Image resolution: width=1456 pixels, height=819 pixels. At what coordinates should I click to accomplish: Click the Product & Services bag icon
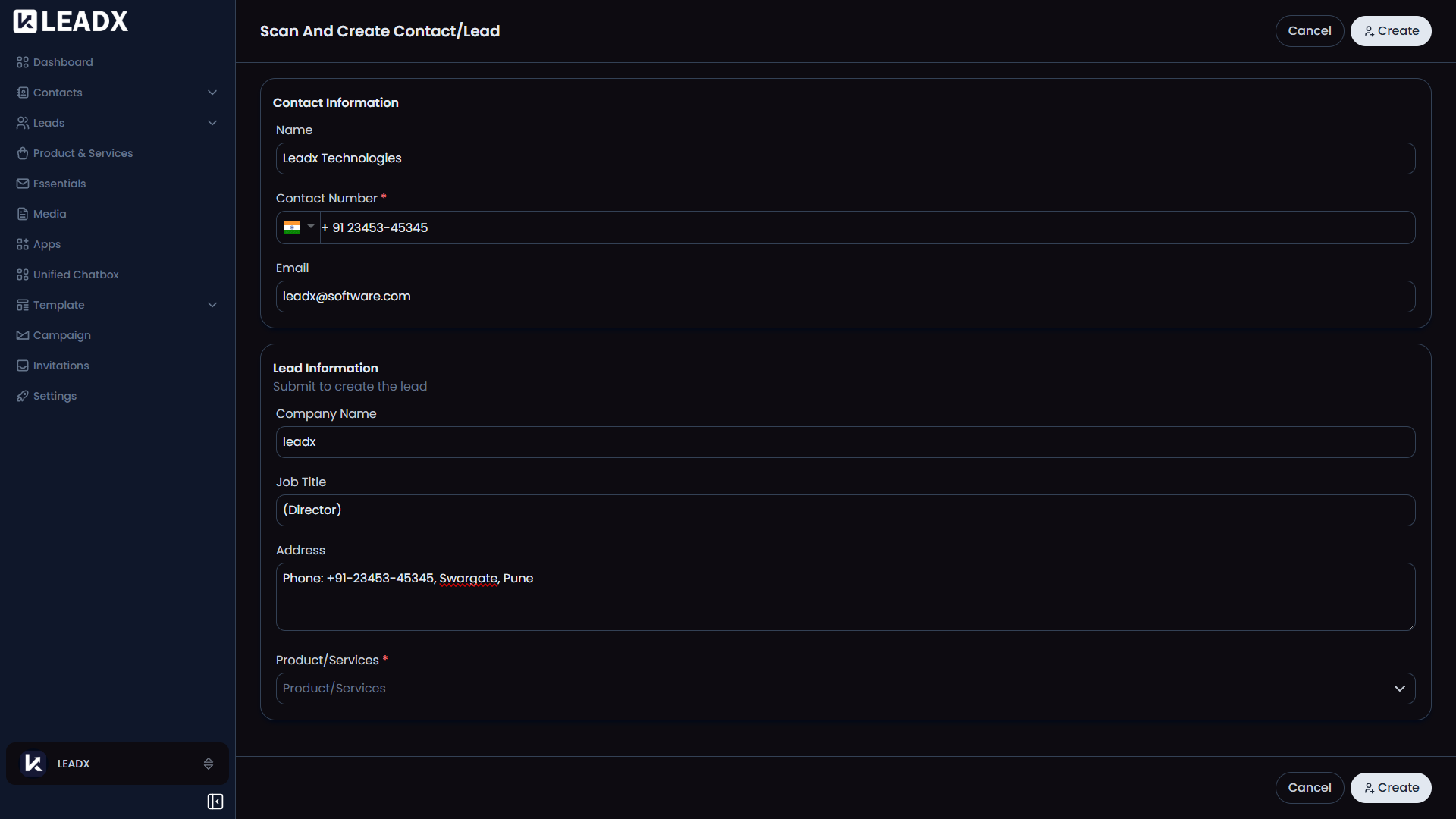tap(23, 153)
